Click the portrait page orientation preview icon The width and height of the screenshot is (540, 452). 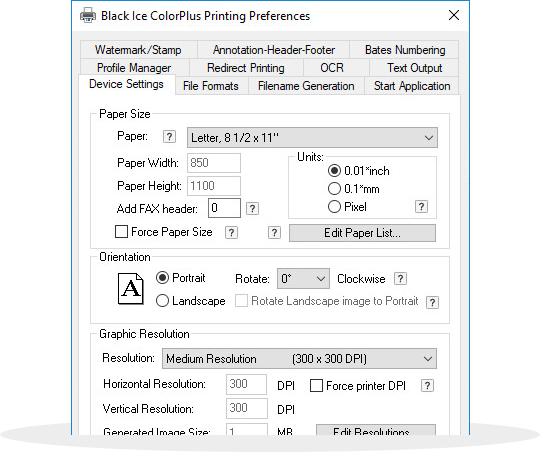(131, 289)
